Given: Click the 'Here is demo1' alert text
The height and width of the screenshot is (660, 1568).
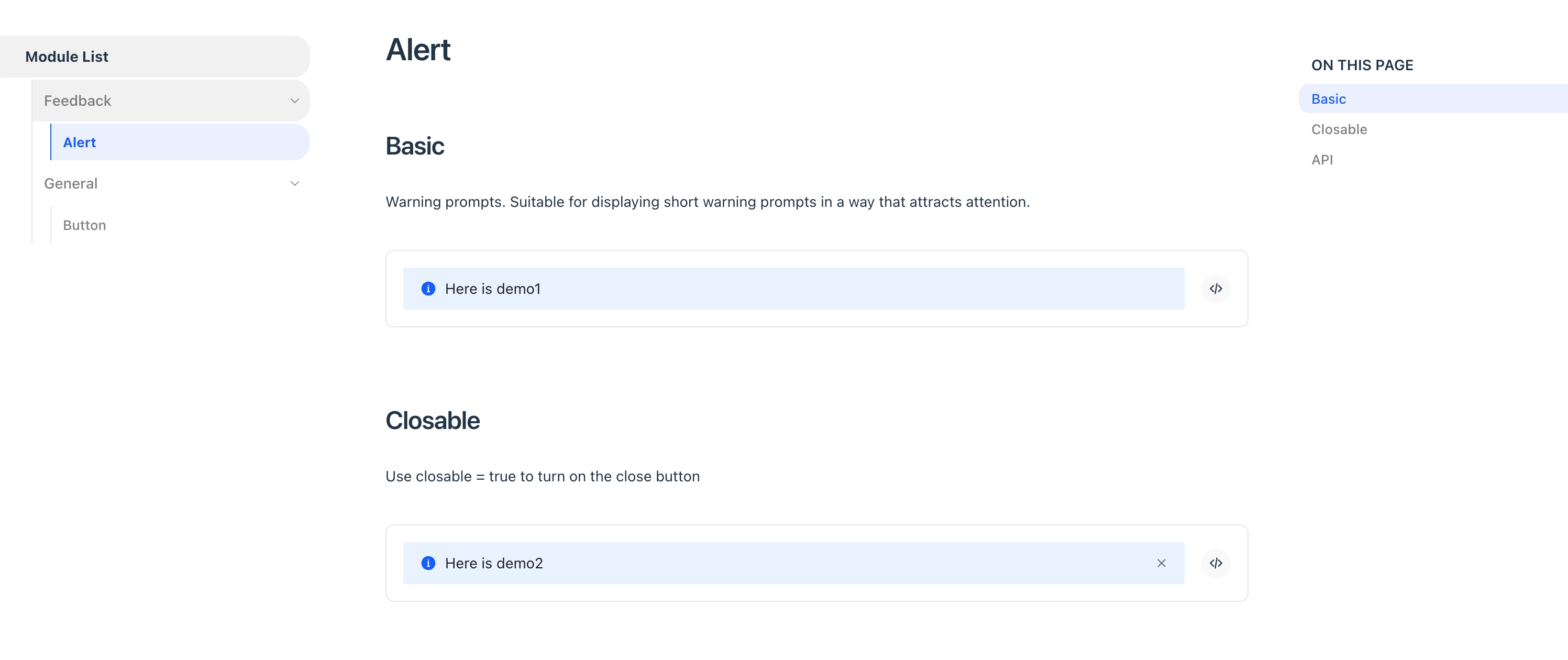Looking at the screenshot, I should (x=492, y=289).
